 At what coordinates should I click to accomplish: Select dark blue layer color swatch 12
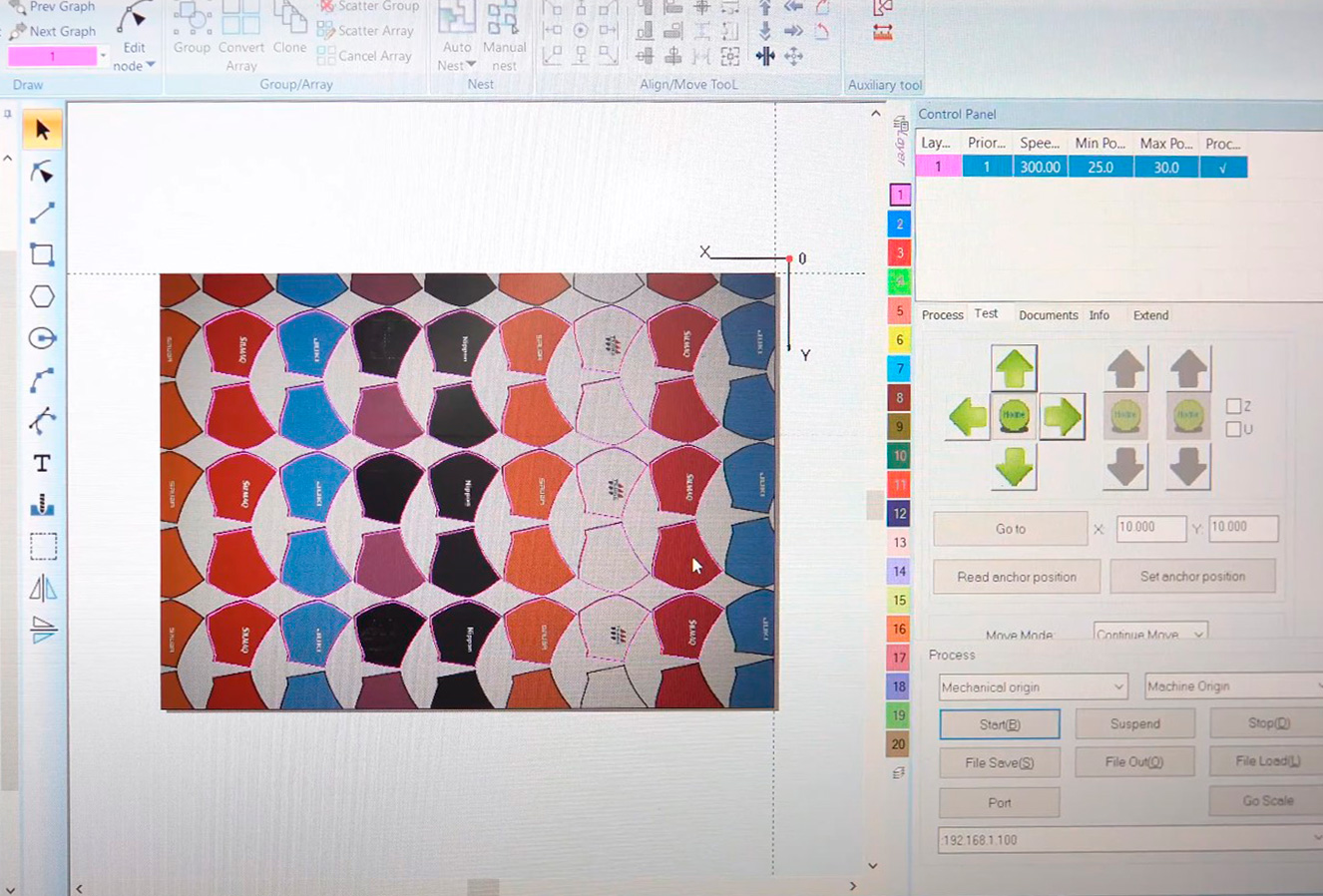click(899, 514)
